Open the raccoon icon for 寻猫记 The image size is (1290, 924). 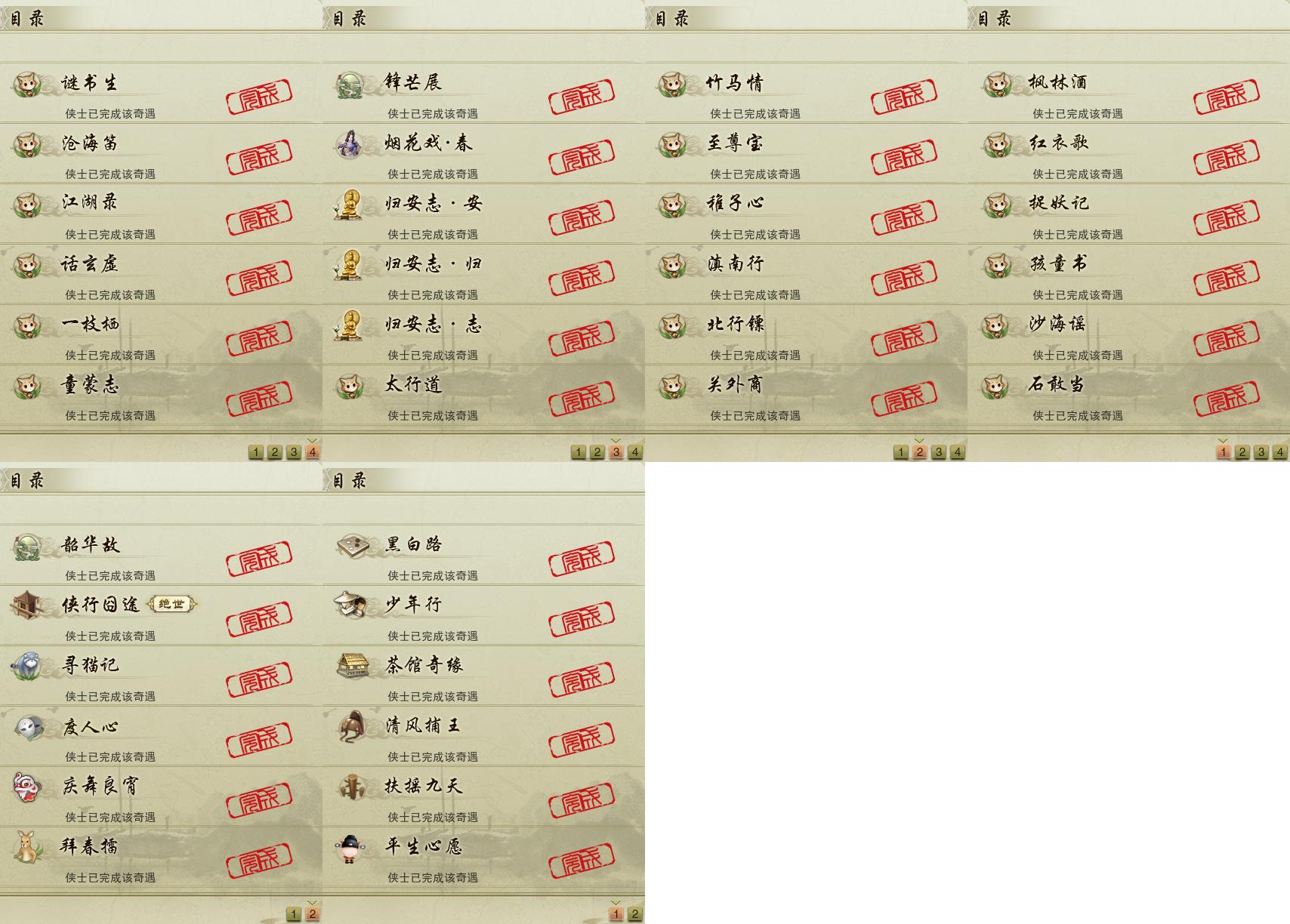(x=28, y=666)
